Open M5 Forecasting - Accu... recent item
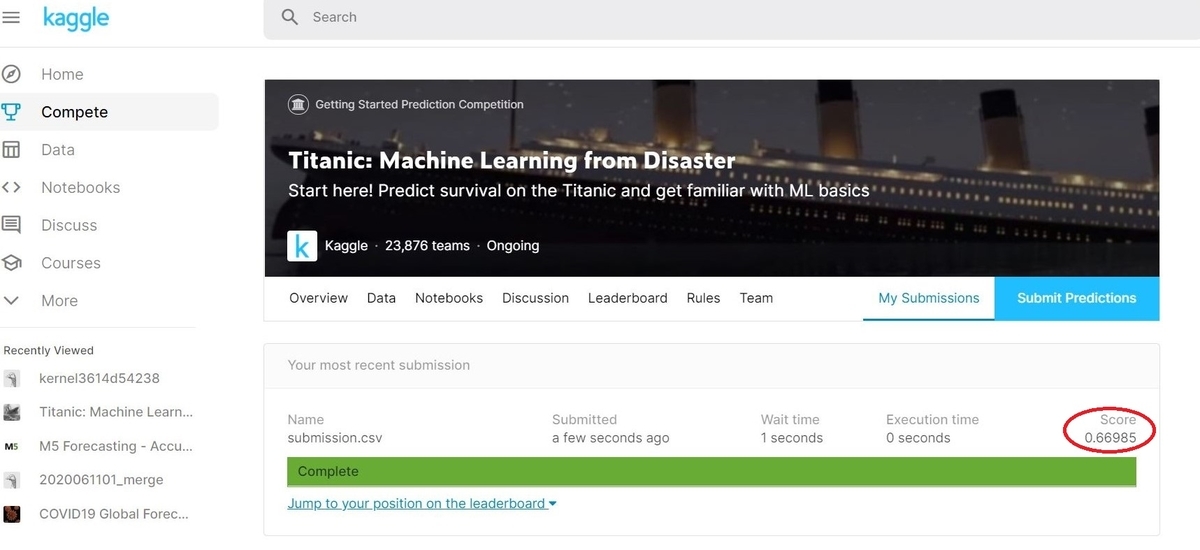The image size is (1200, 550). 116,446
